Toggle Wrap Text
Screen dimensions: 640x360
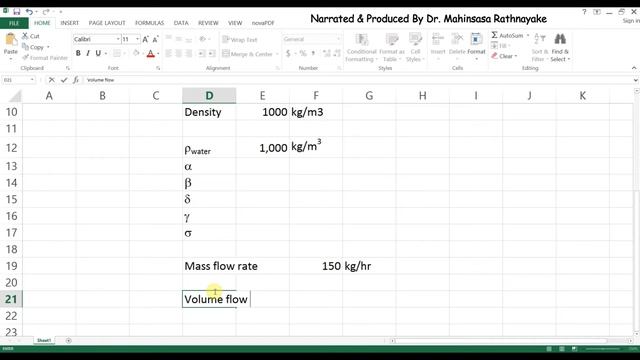pyautogui.click(x=240, y=40)
